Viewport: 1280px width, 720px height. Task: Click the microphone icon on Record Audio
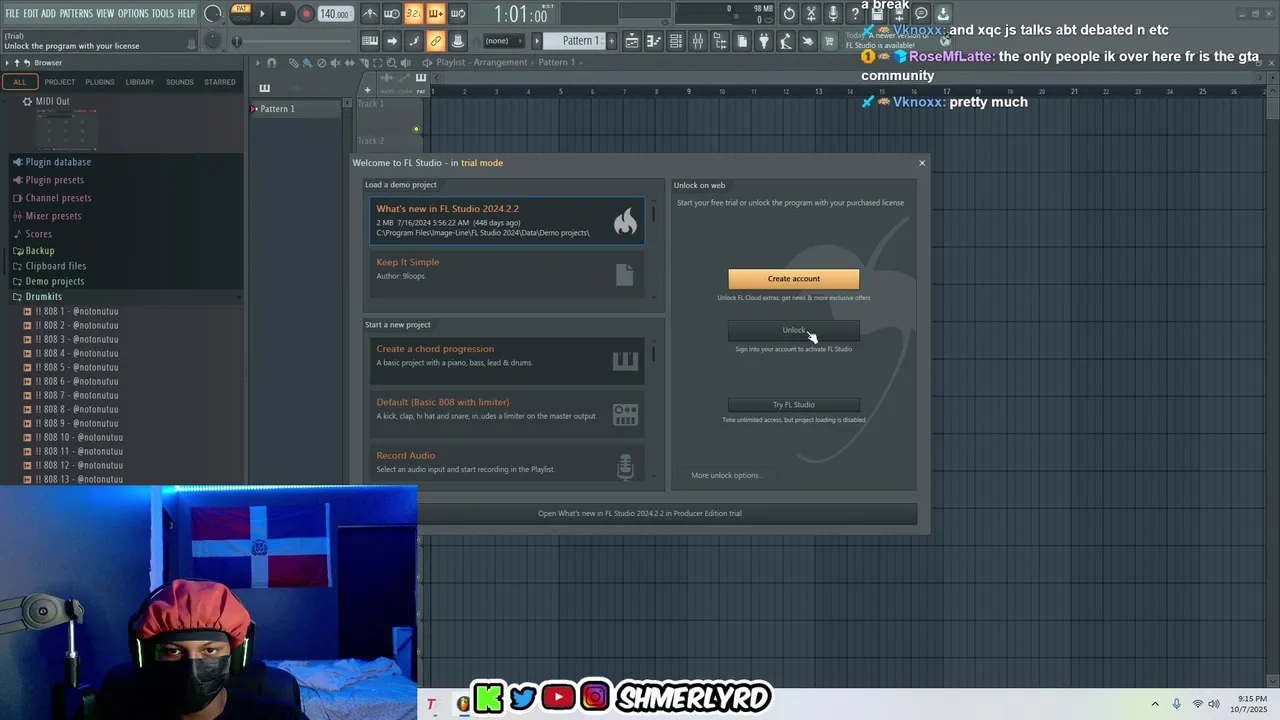(625, 466)
